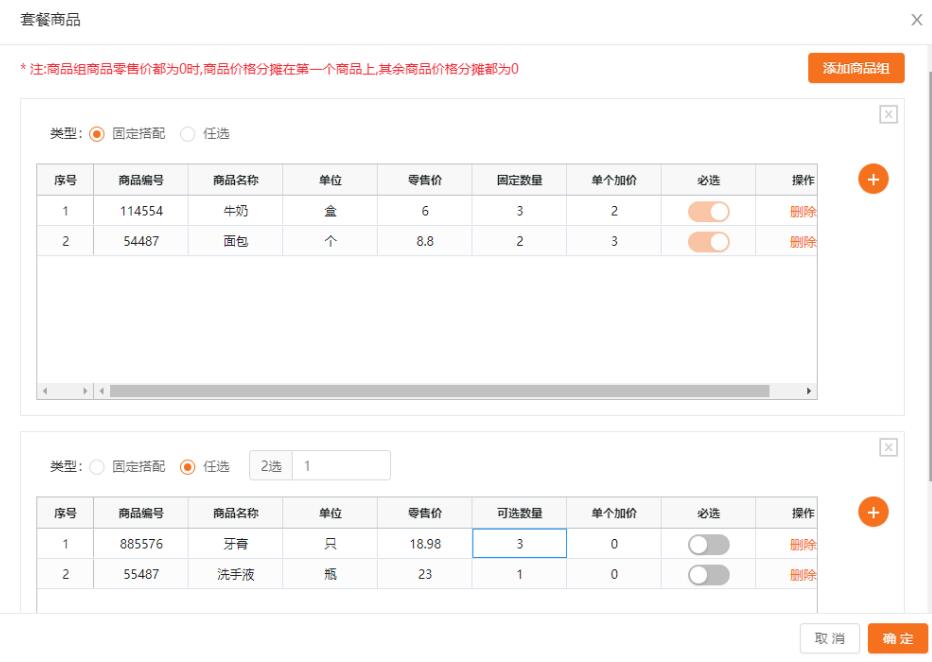Screen dimensions: 932x662
Task: Add product to second group with plus
Action: pyautogui.click(x=873, y=512)
